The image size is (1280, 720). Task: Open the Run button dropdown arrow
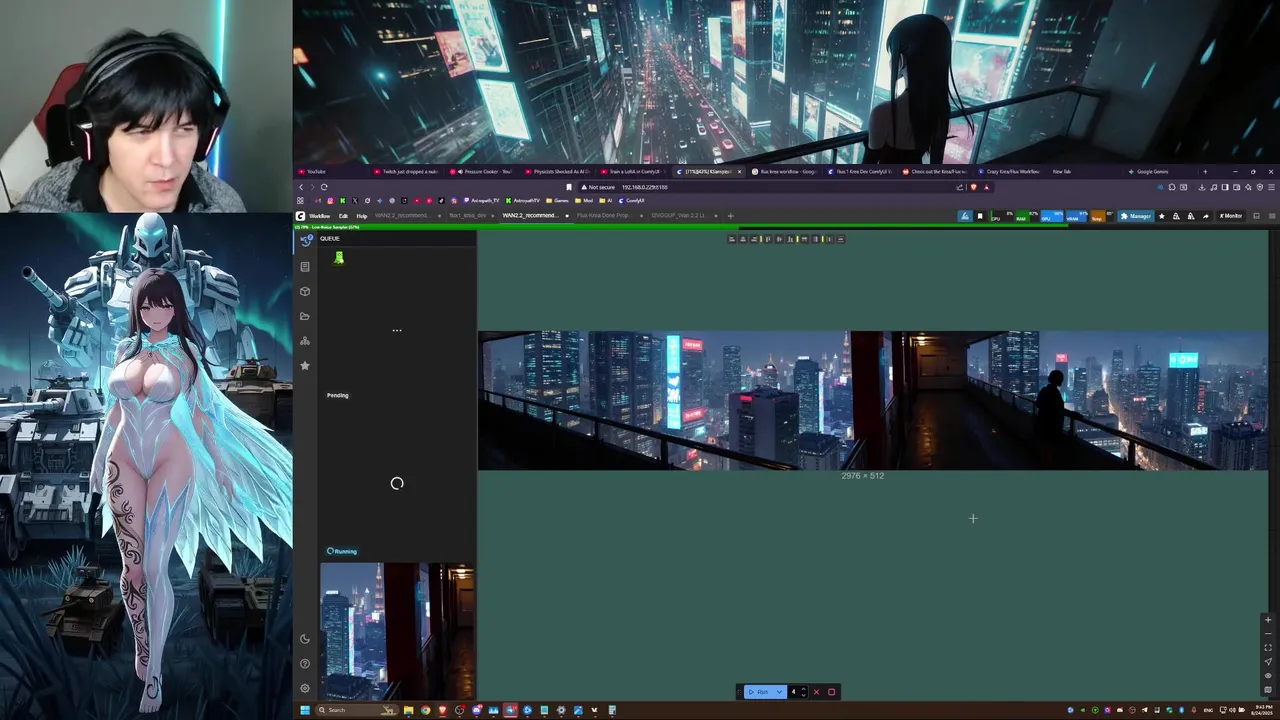pyautogui.click(x=779, y=692)
